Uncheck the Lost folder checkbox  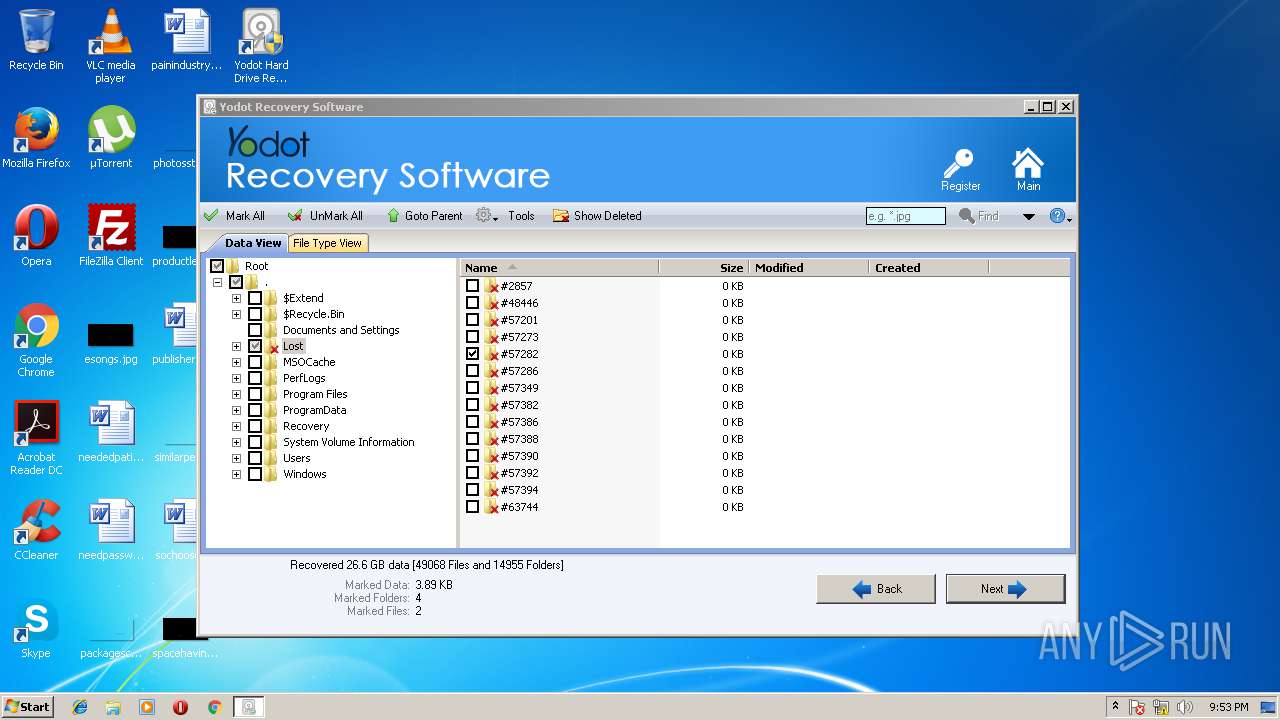point(255,346)
